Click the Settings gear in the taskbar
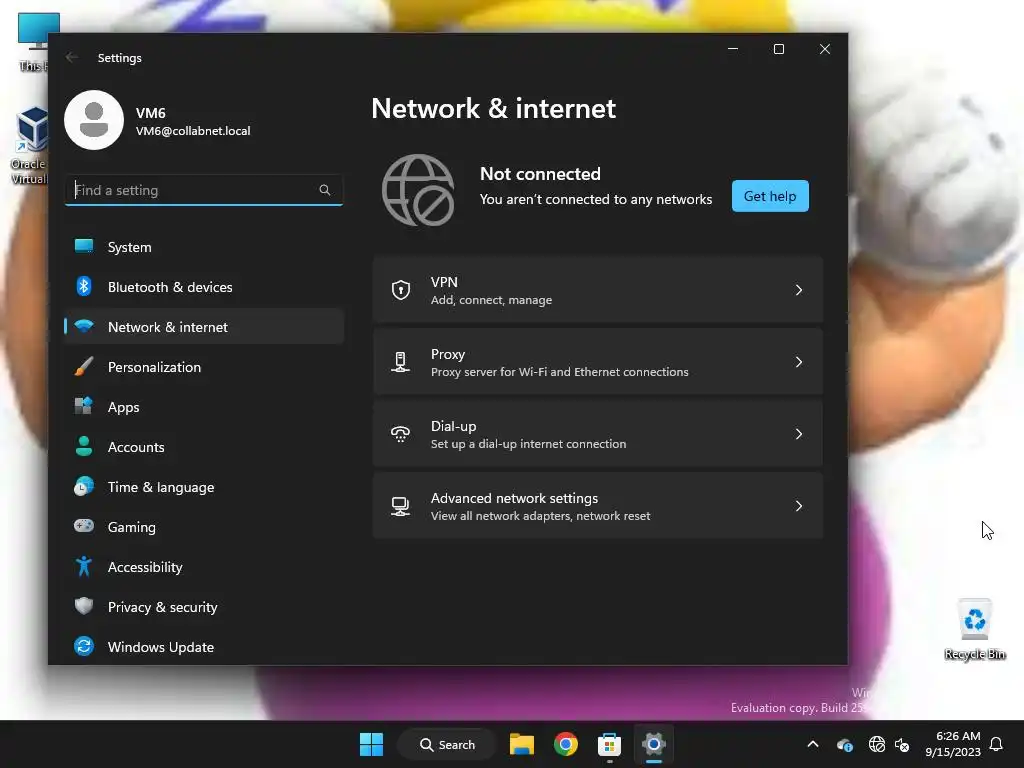 click(x=653, y=744)
